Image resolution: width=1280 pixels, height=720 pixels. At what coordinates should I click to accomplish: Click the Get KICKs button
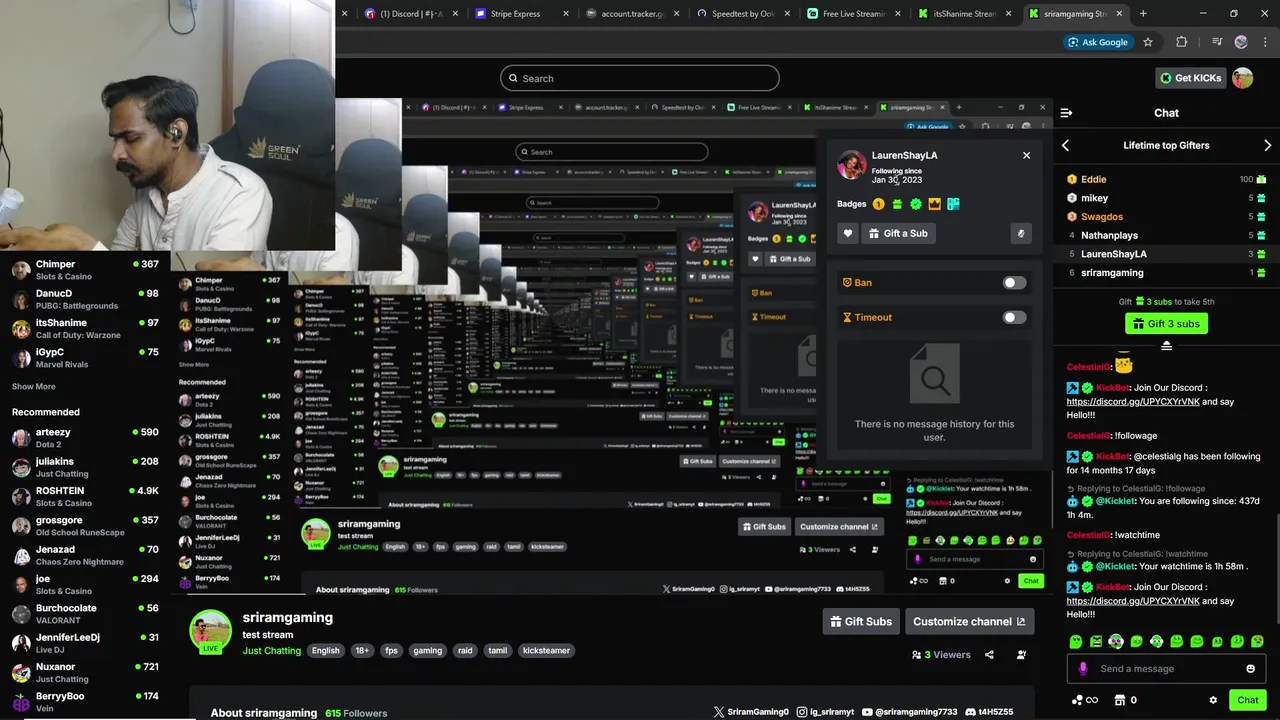click(1190, 78)
